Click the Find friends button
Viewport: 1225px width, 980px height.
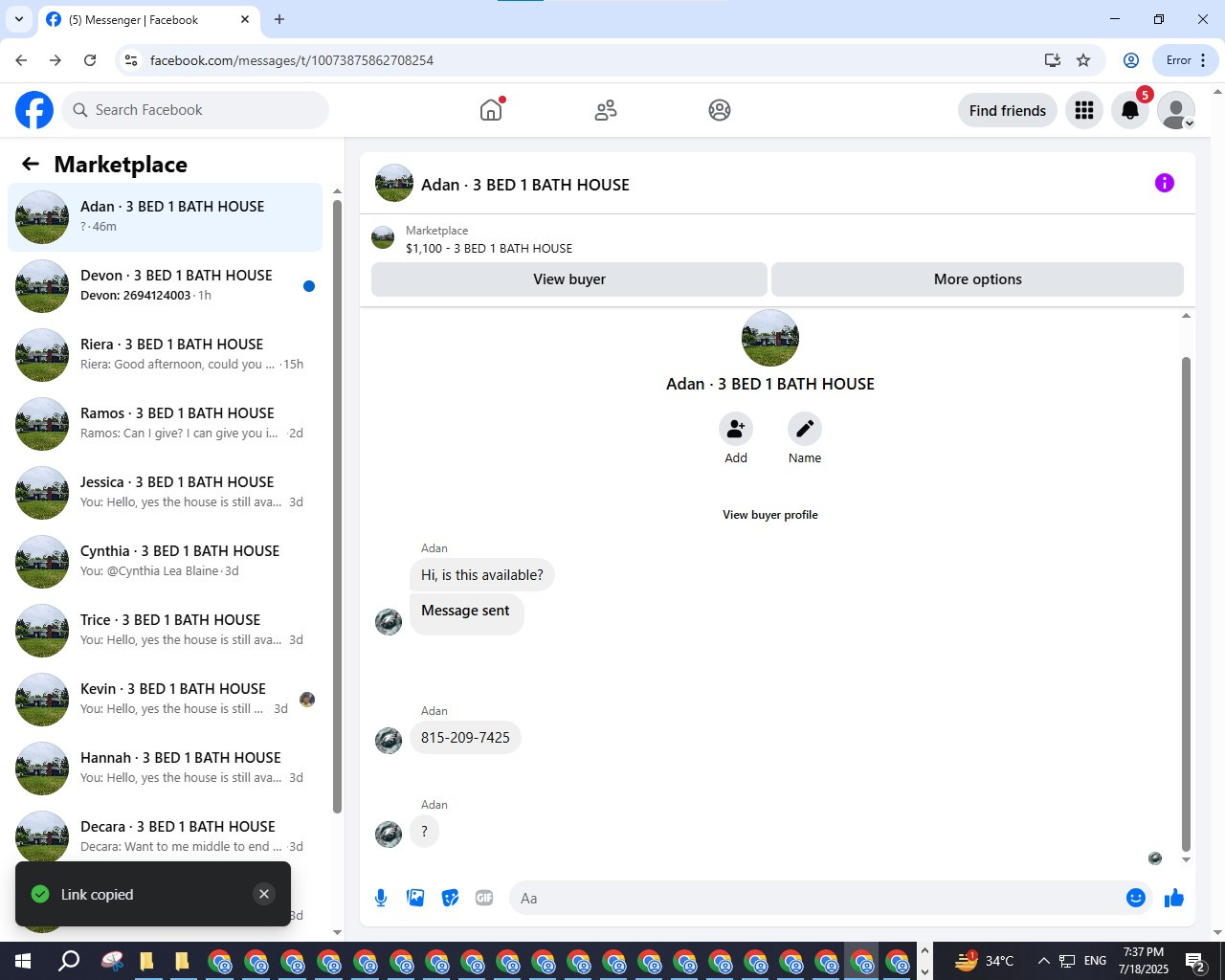point(1008,110)
